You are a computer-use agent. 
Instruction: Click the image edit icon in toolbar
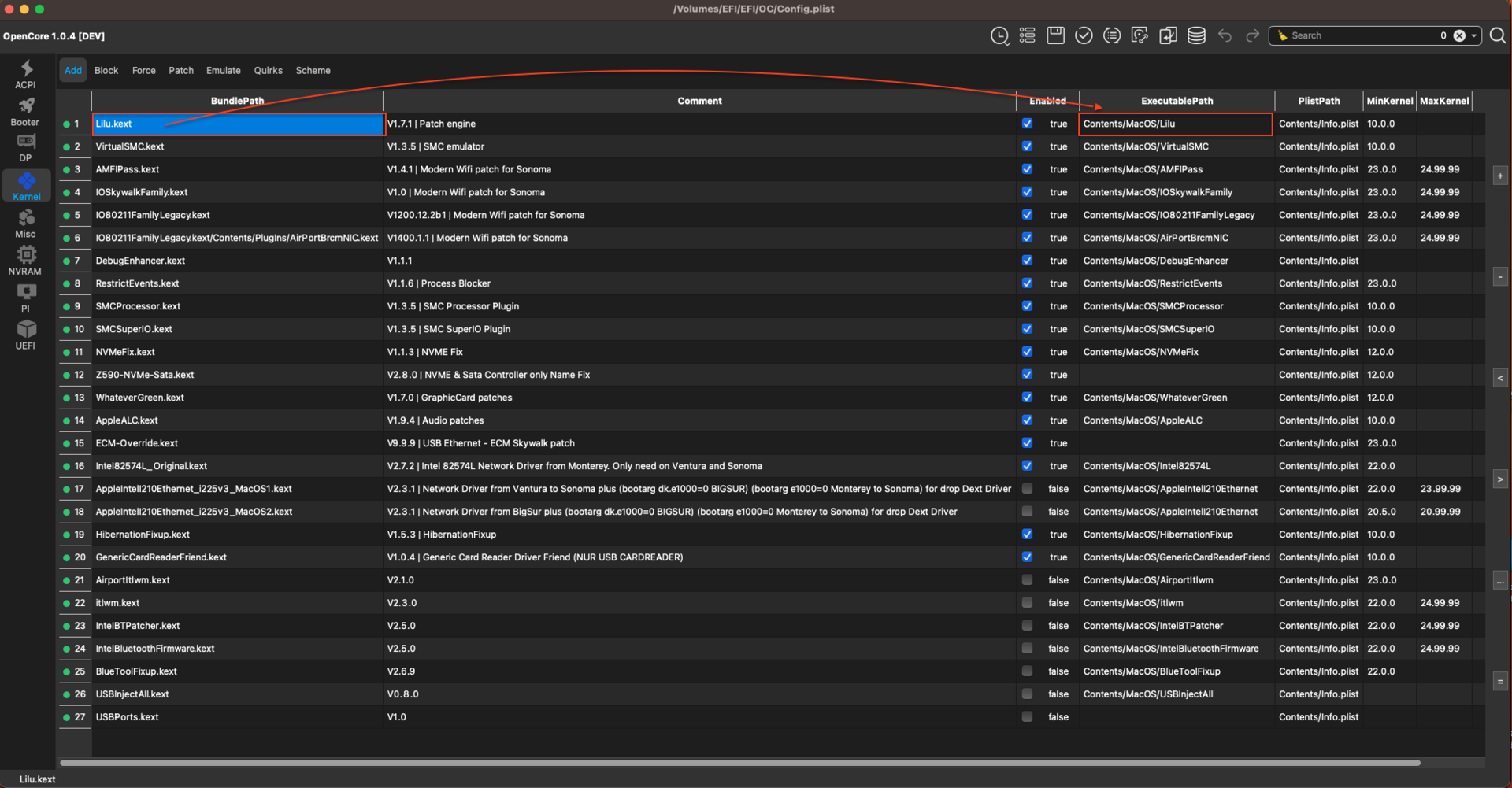1140,35
